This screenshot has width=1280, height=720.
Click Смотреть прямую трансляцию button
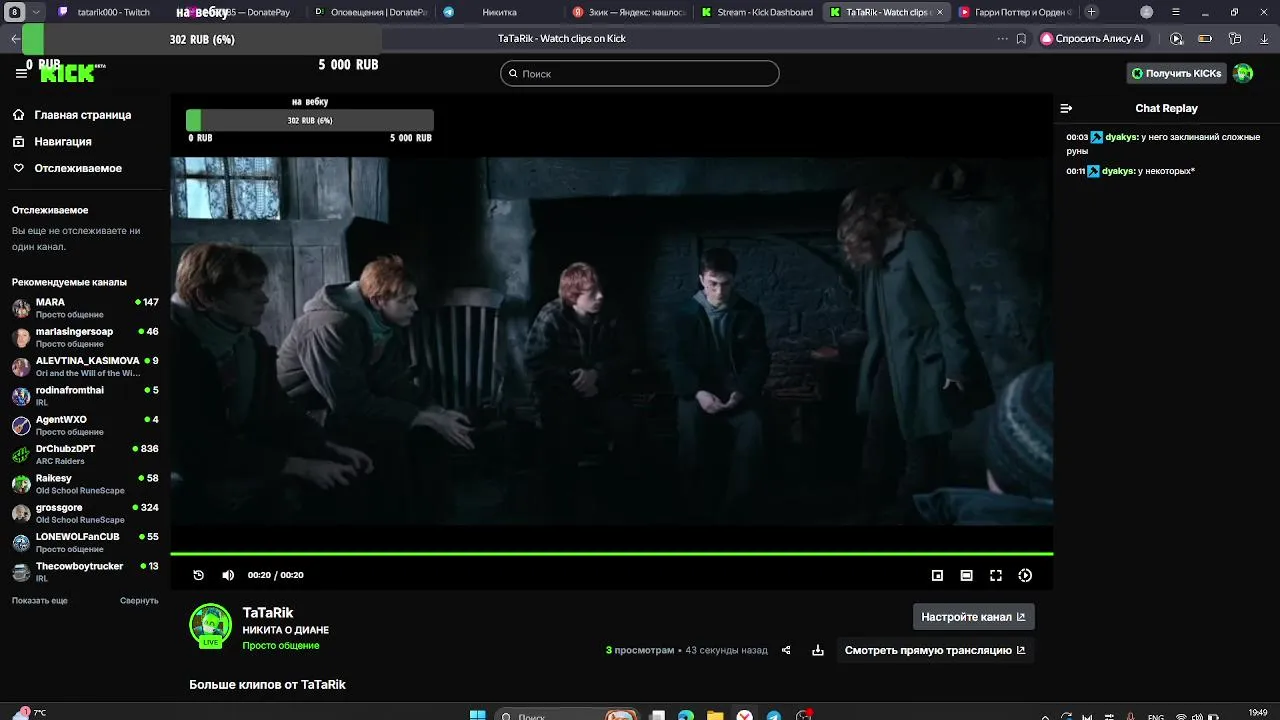(935, 650)
